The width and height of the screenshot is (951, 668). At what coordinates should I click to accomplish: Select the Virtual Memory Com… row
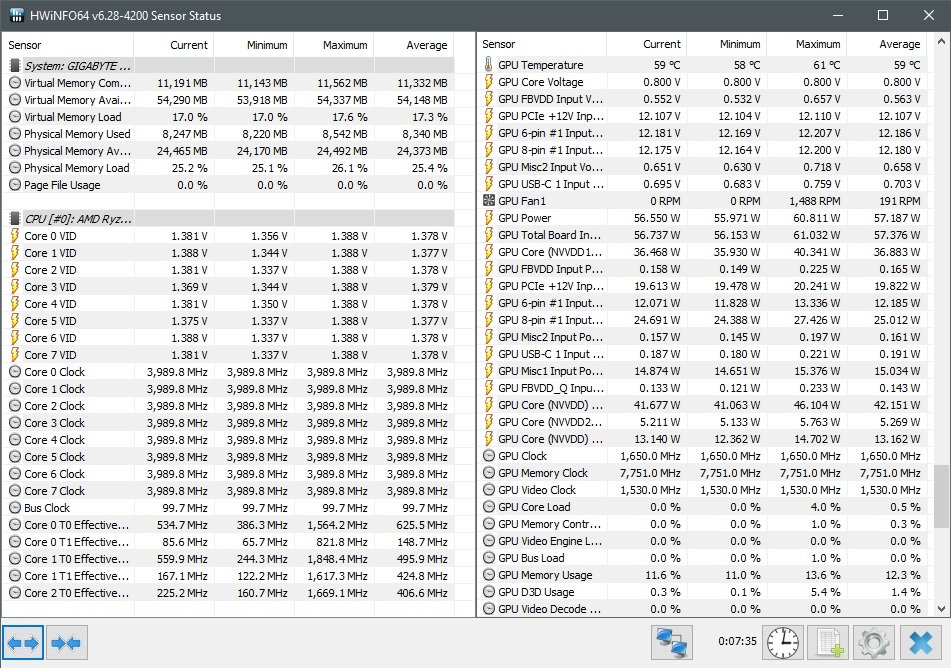click(228, 83)
